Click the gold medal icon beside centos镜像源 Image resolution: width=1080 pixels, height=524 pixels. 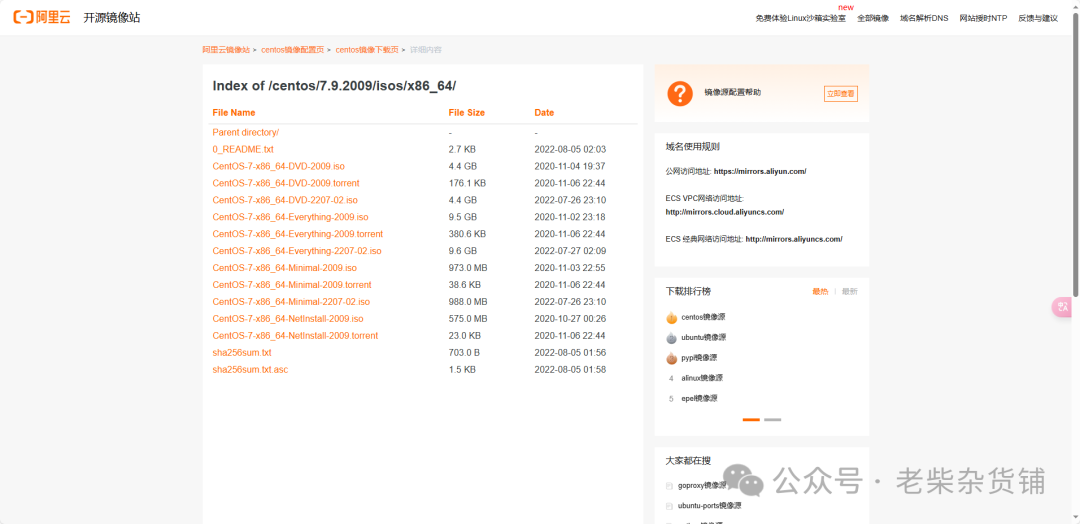tap(672, 317)
